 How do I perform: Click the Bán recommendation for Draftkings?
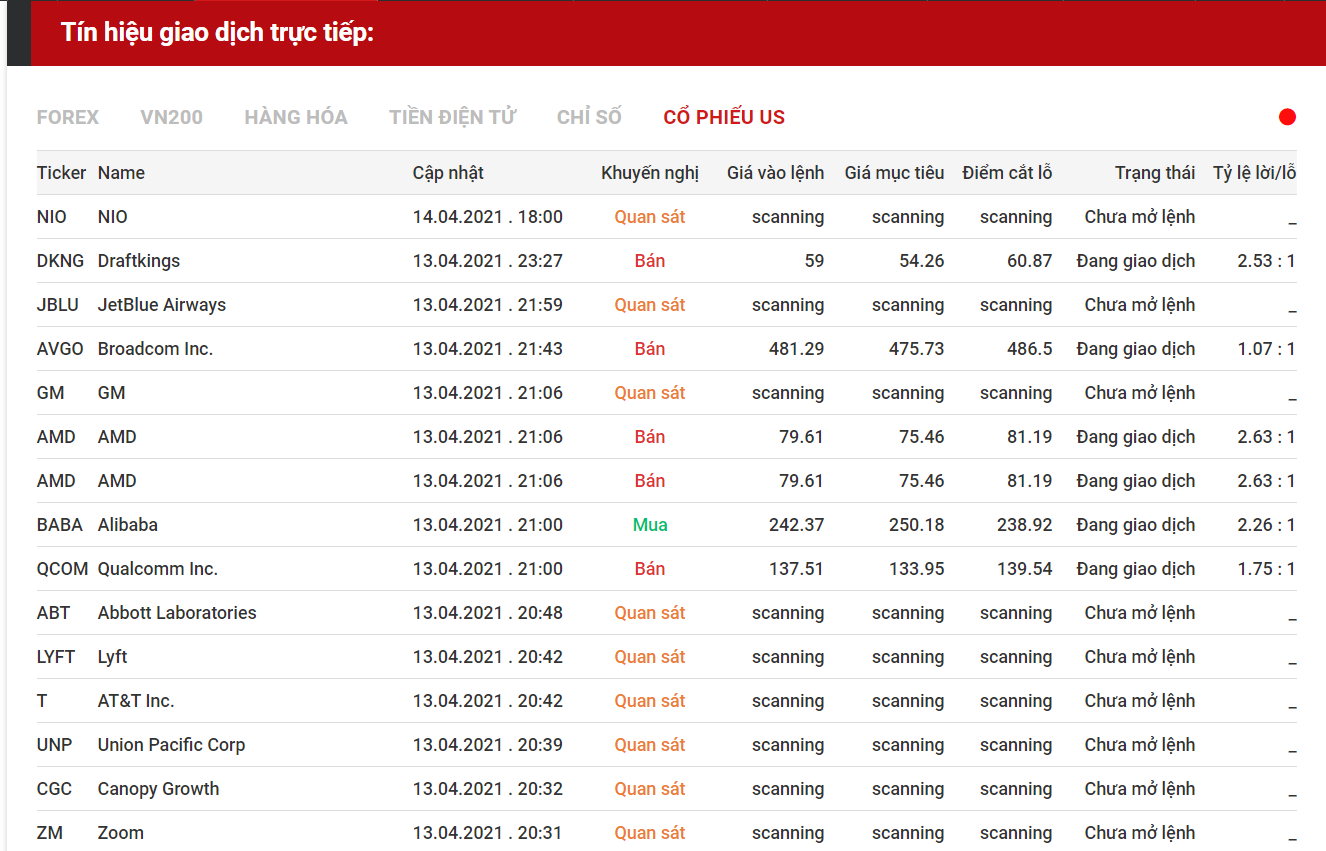click(x=650, y=261)
